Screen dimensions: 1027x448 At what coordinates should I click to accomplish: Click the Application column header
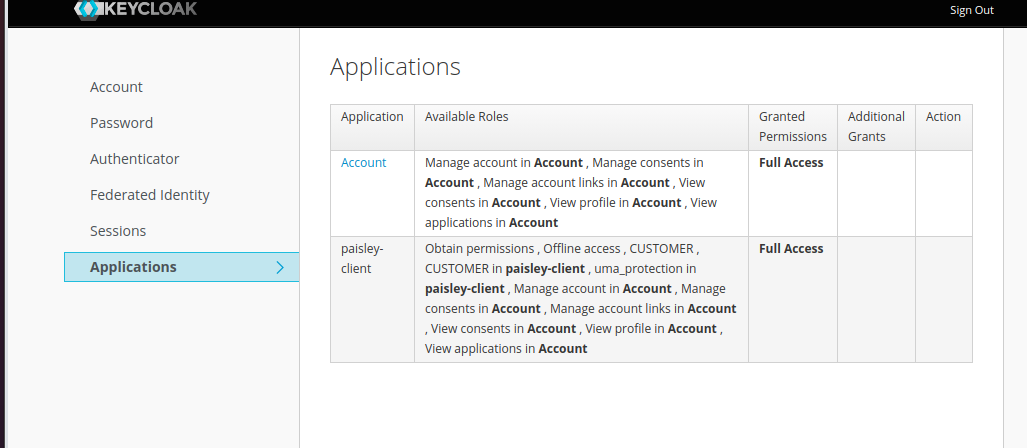coord(372,117)
